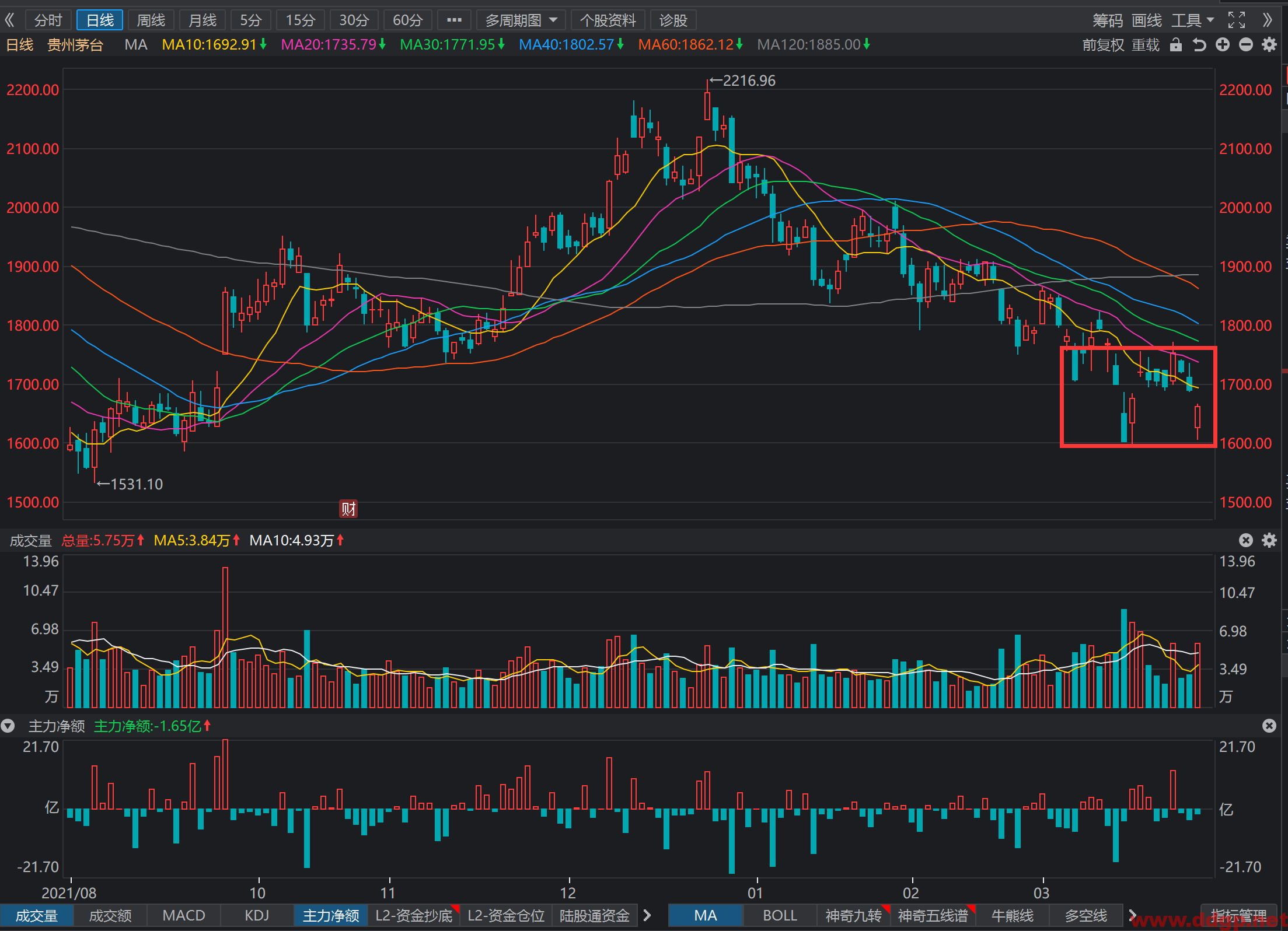
Task: Select the 日线 daily chart tab
Action: pyautogui.click(x=100, y=20)
